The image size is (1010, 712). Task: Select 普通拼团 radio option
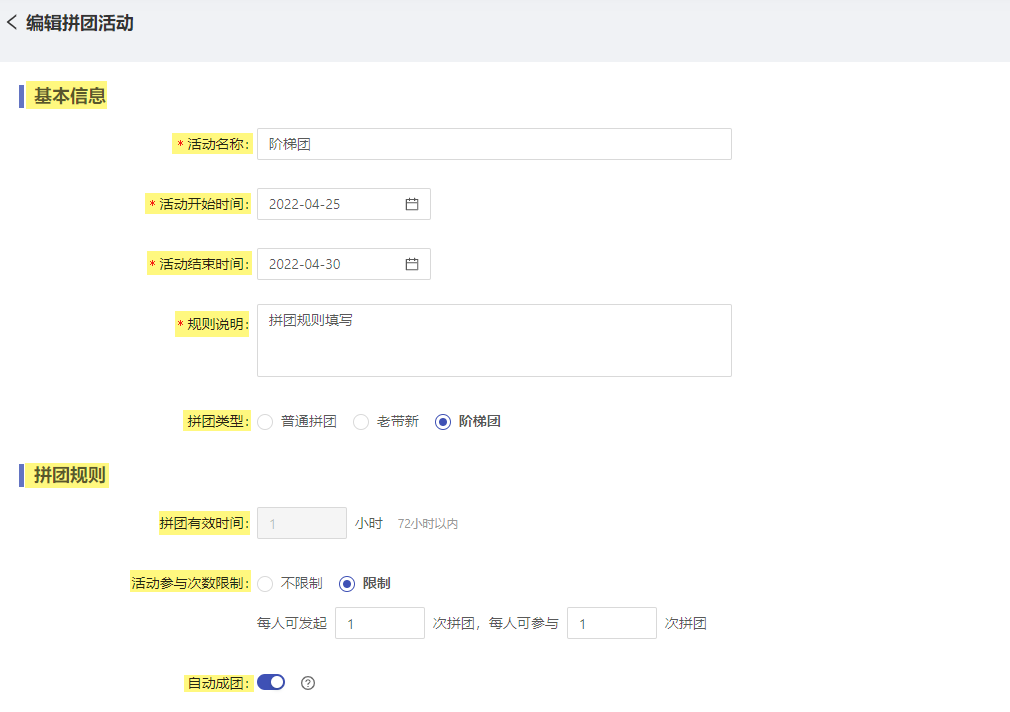(x=265, y=422)
